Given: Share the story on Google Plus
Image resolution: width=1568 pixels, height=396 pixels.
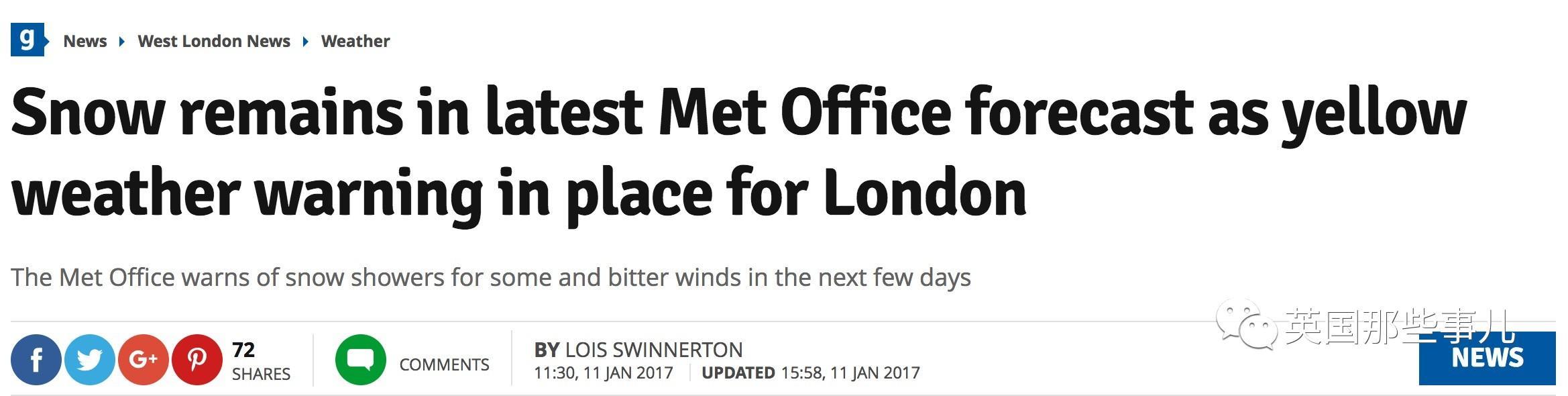Looking at the screenshot, I should tap(144, 360).
